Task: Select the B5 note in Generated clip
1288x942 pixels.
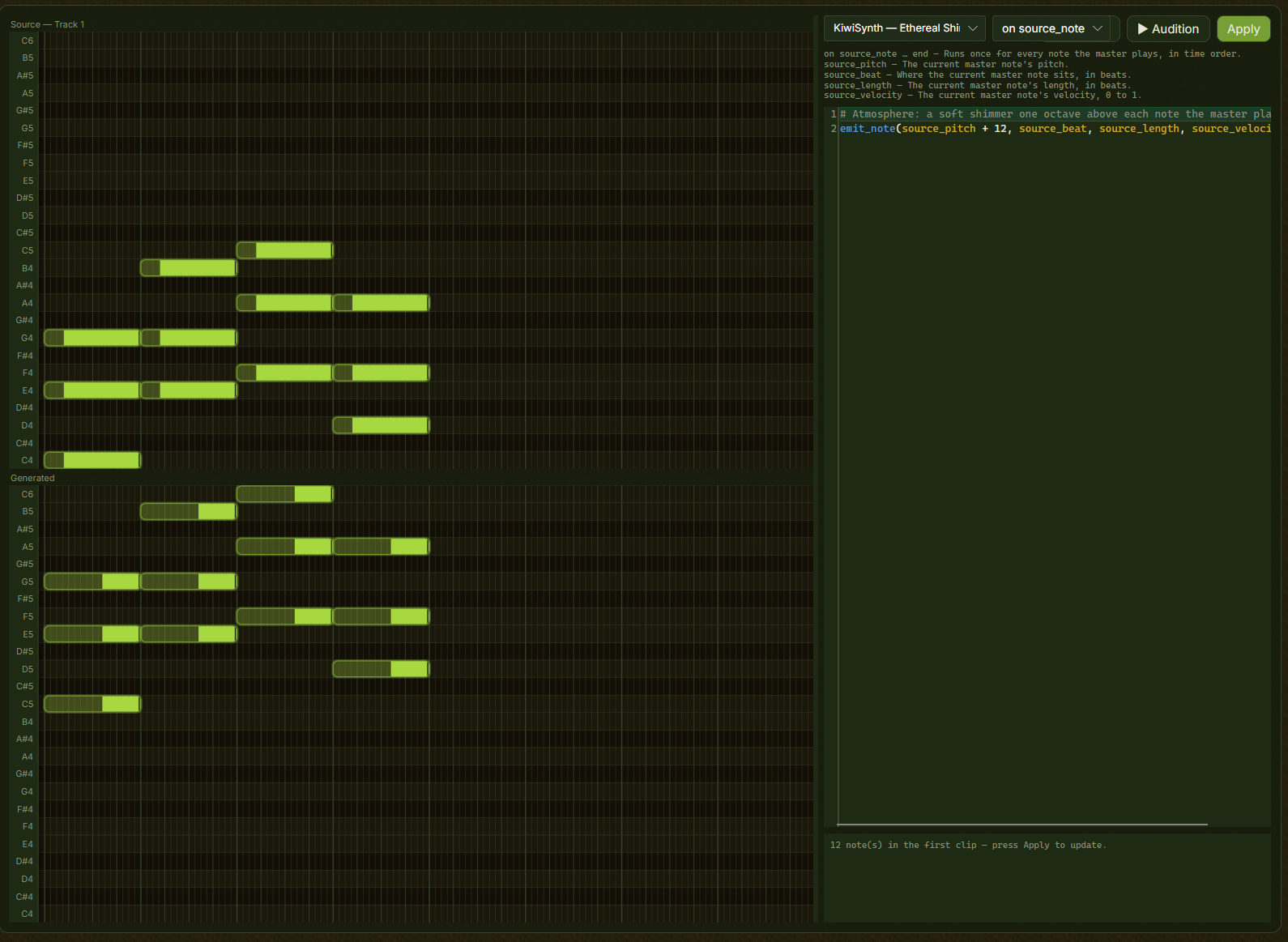Action: pos(189,511)
